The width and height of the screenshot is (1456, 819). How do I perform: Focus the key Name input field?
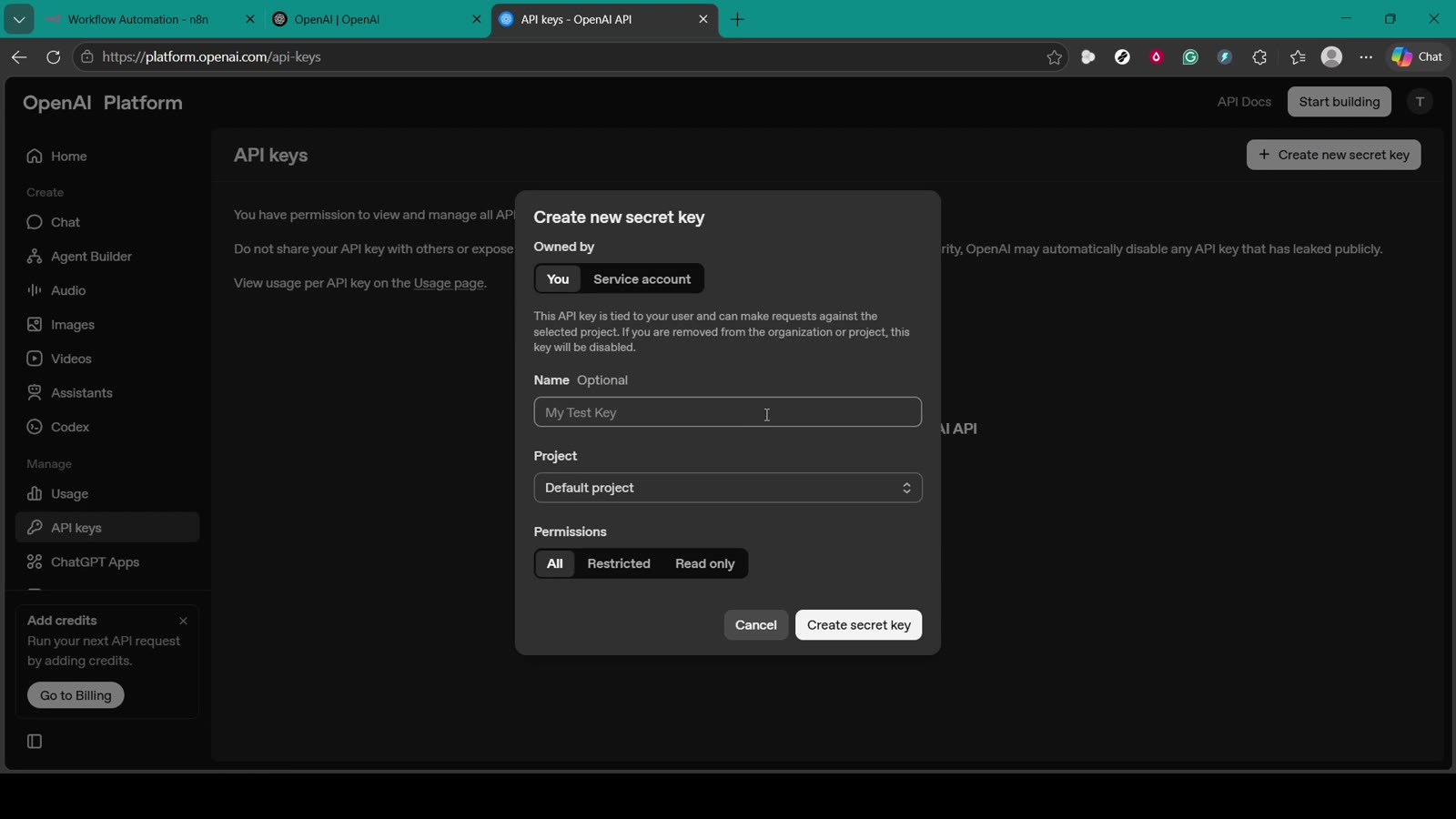coord(728,412)
